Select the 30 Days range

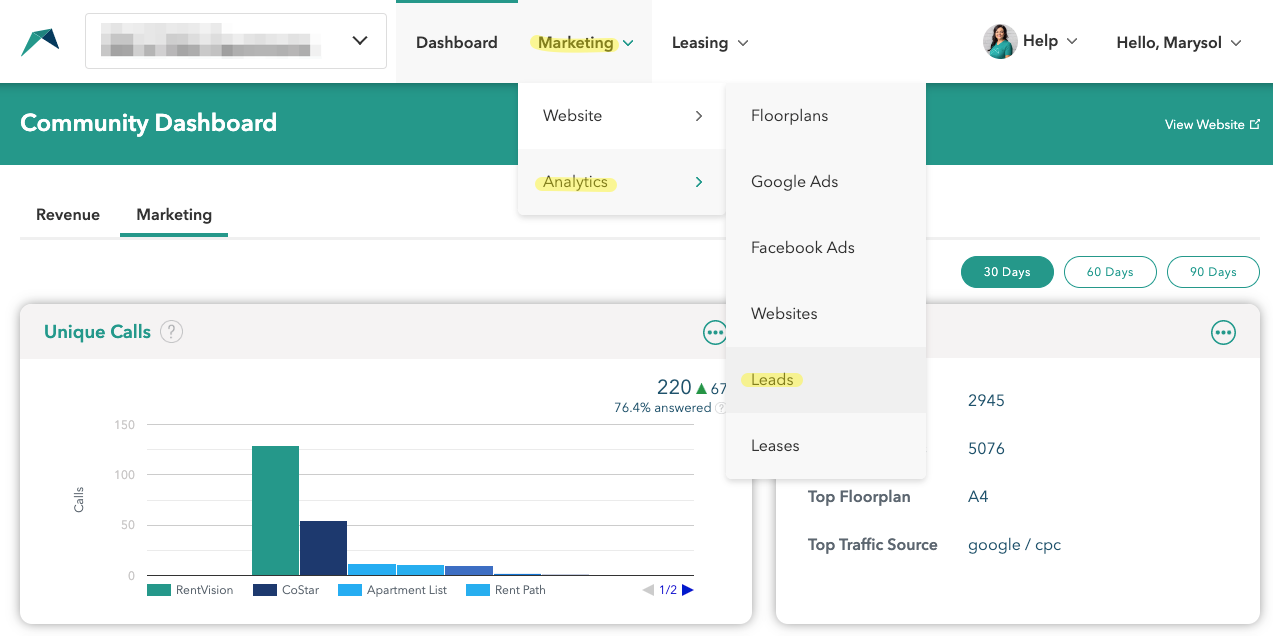coord(1007,272)
